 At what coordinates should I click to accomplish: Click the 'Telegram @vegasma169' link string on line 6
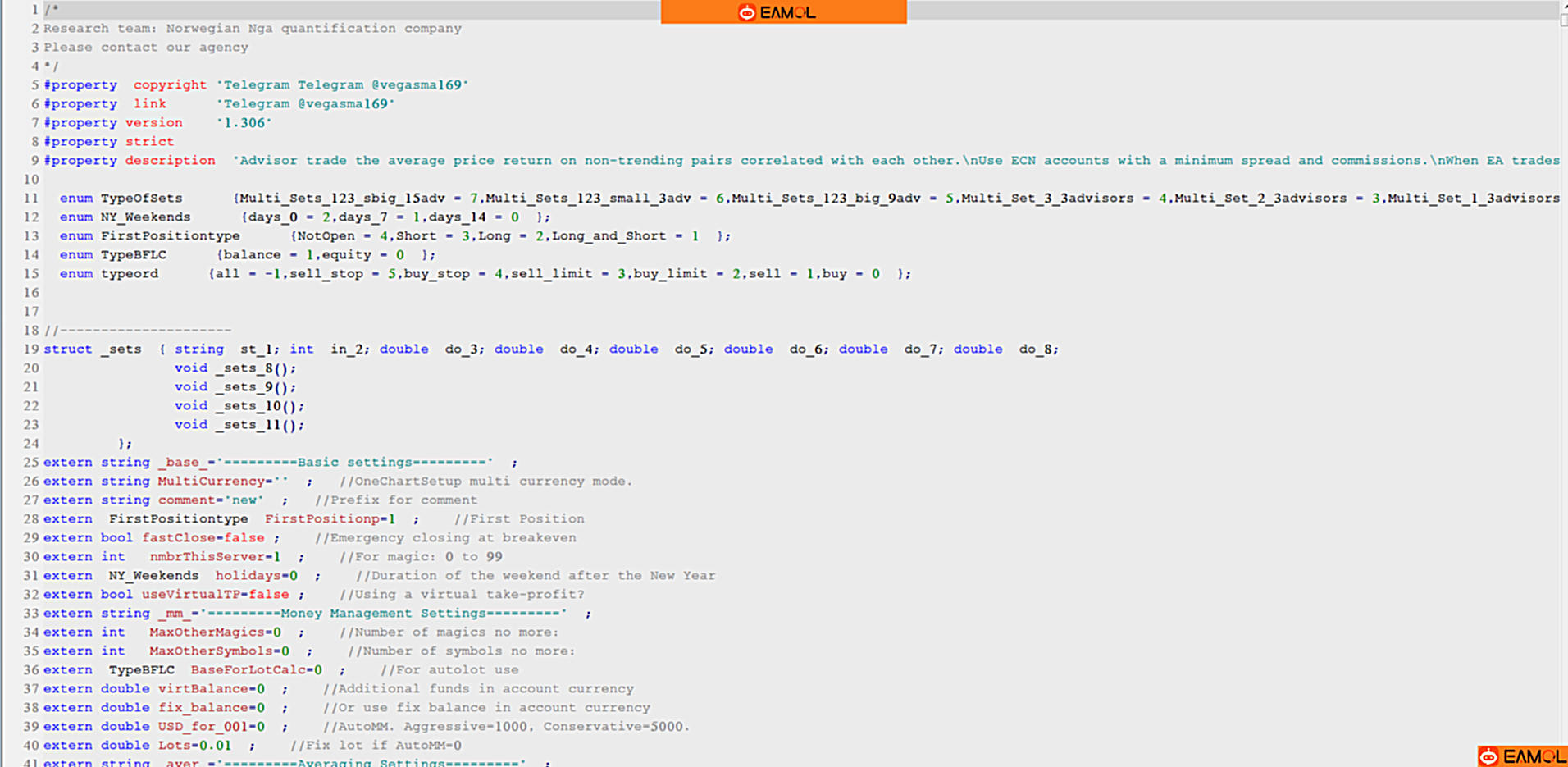tap(305, 104)
